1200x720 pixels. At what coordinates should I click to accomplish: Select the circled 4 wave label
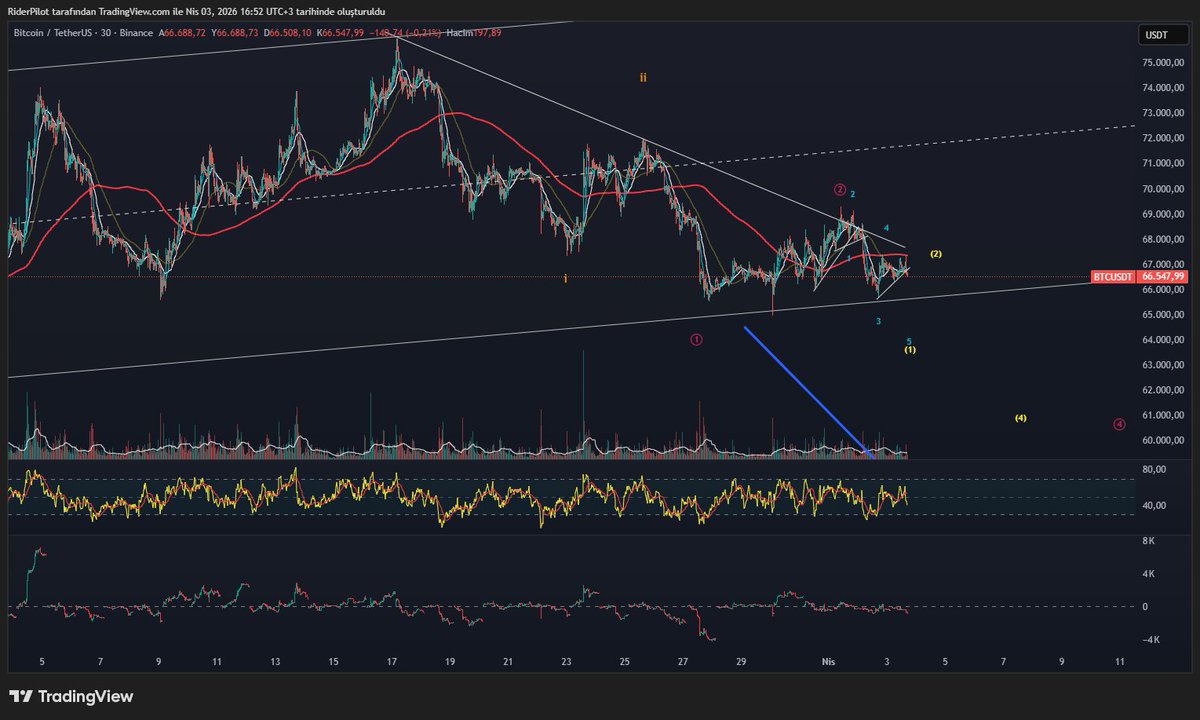pyautogui.click(x=1119, y=424)
